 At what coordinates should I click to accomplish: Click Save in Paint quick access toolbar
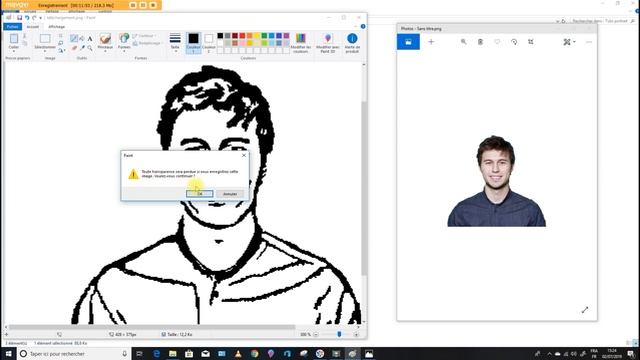19,18
